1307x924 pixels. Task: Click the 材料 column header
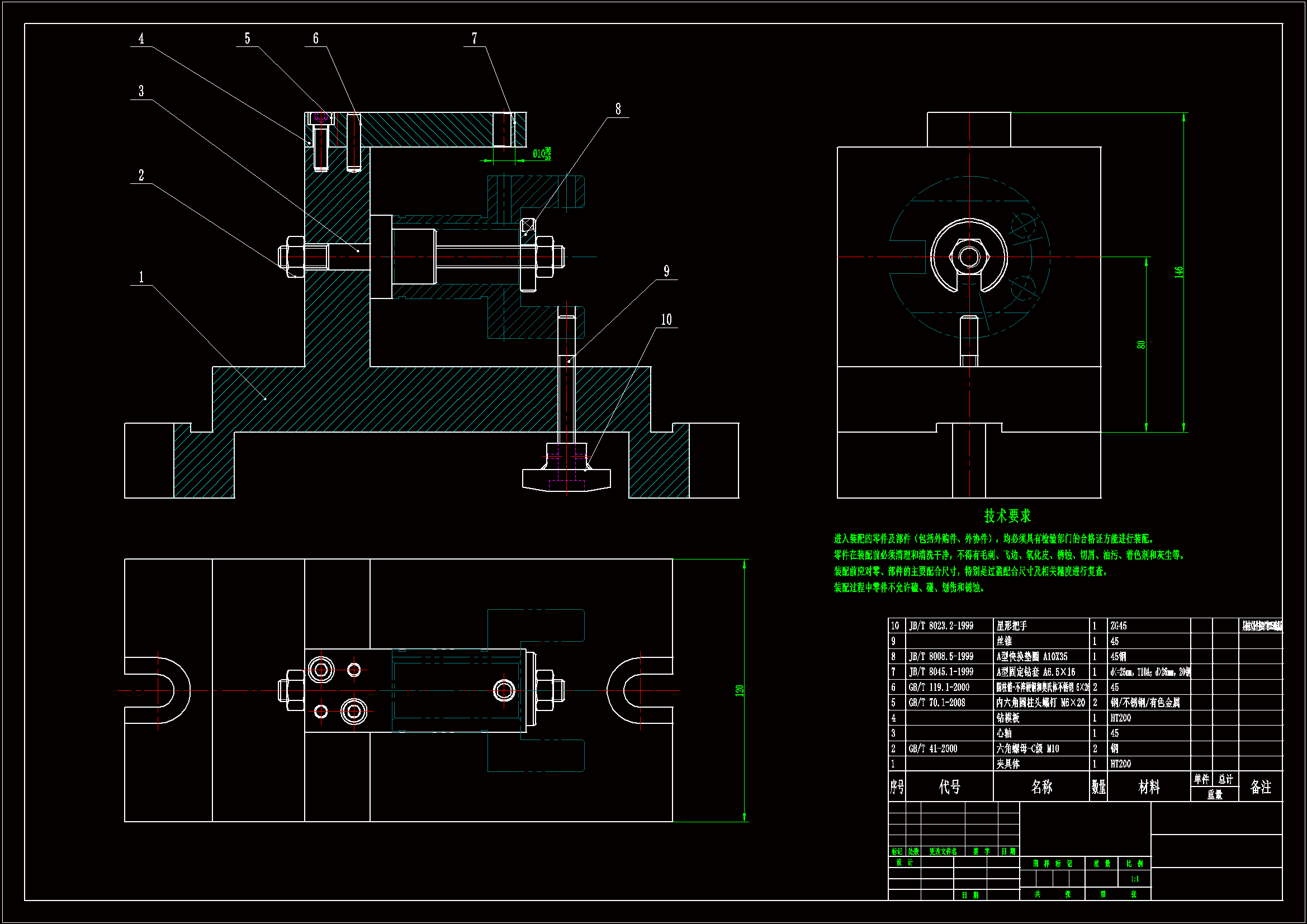tap(1148, 788)
